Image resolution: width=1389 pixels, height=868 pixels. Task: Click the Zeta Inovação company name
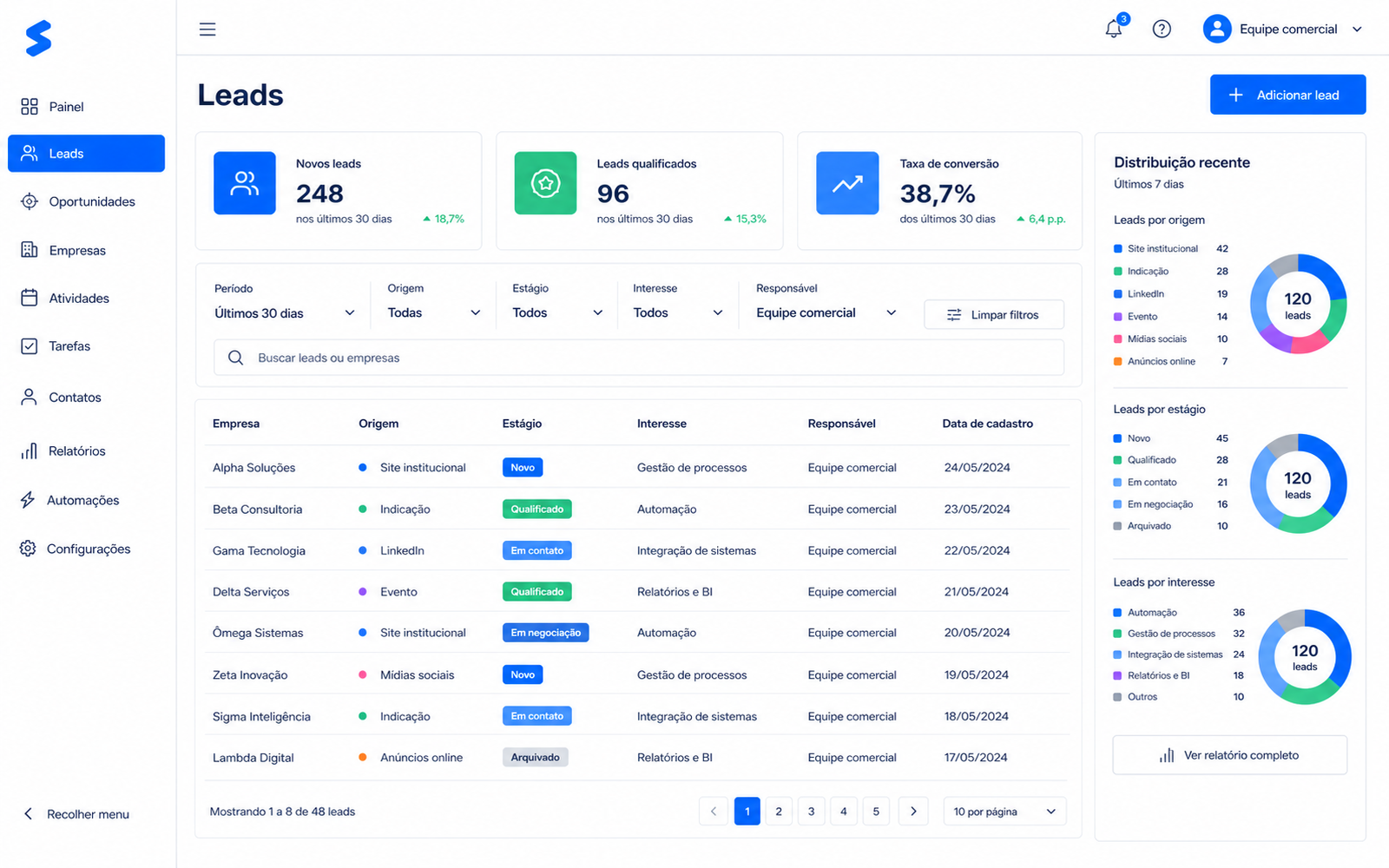pos(250,674)
